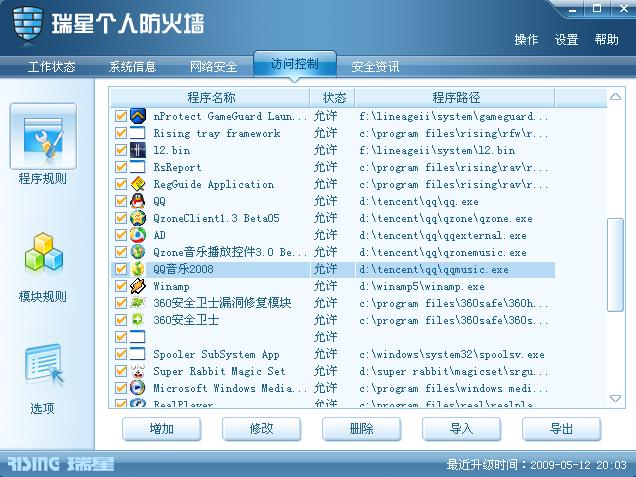Click the 修改 button

[262, 429]
